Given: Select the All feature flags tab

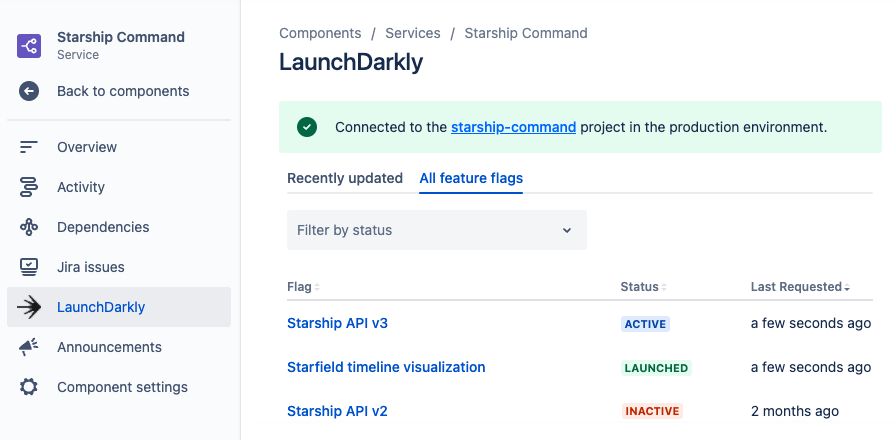Looking at the screenshot, I should click(471, 178).
